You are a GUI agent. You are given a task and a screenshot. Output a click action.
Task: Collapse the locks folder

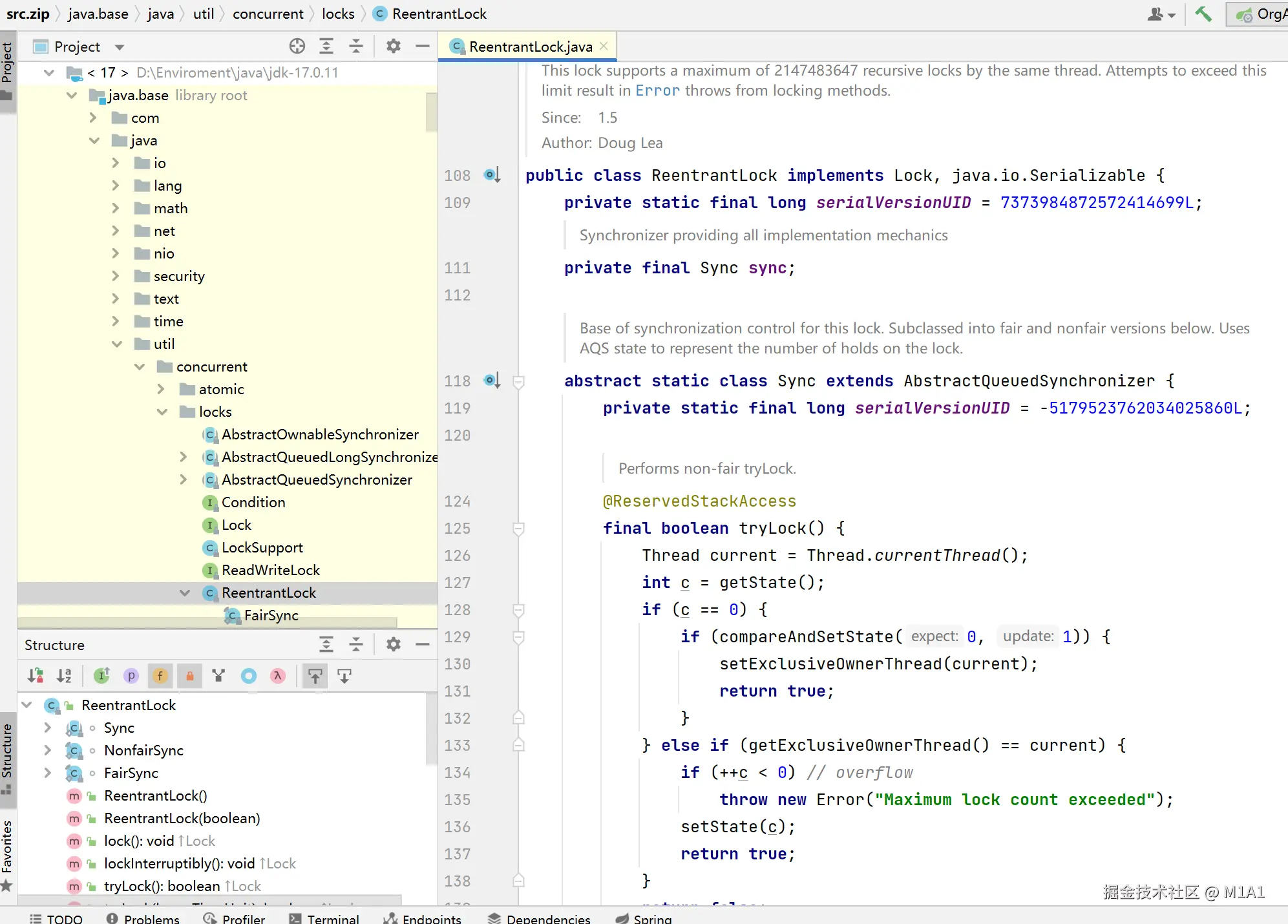(162, 412)
